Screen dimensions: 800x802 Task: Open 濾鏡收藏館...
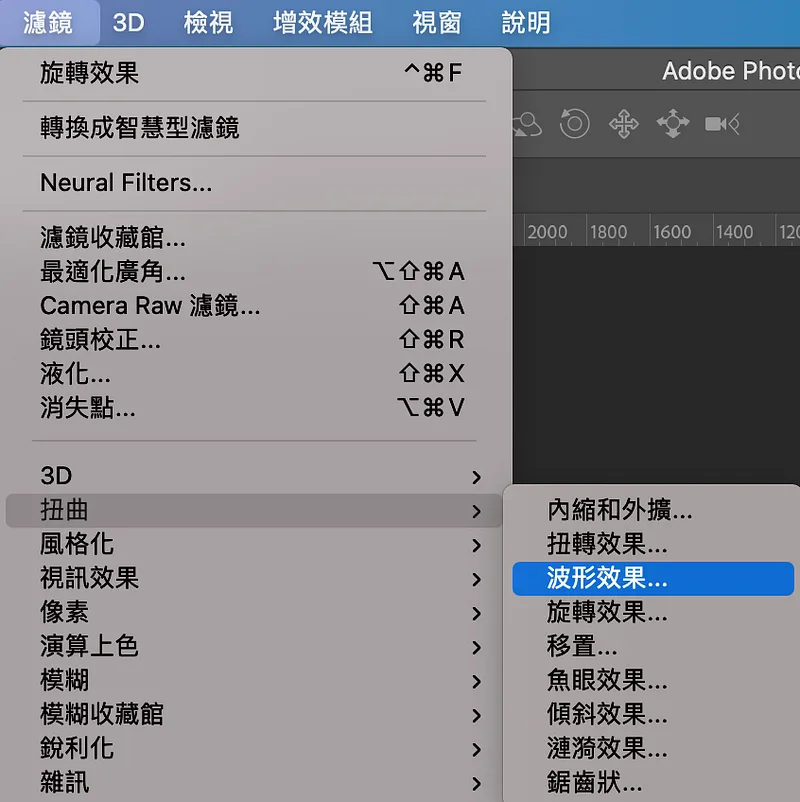(x=254, y=237)
